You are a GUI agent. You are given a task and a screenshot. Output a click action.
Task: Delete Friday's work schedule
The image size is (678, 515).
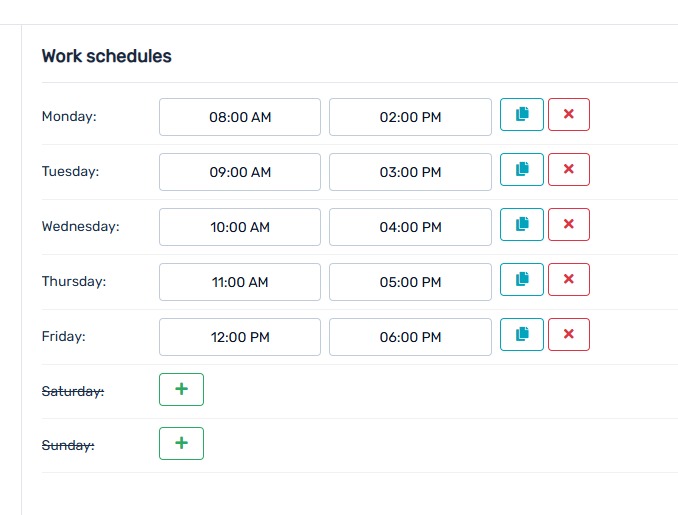click(x=569, y=335)
